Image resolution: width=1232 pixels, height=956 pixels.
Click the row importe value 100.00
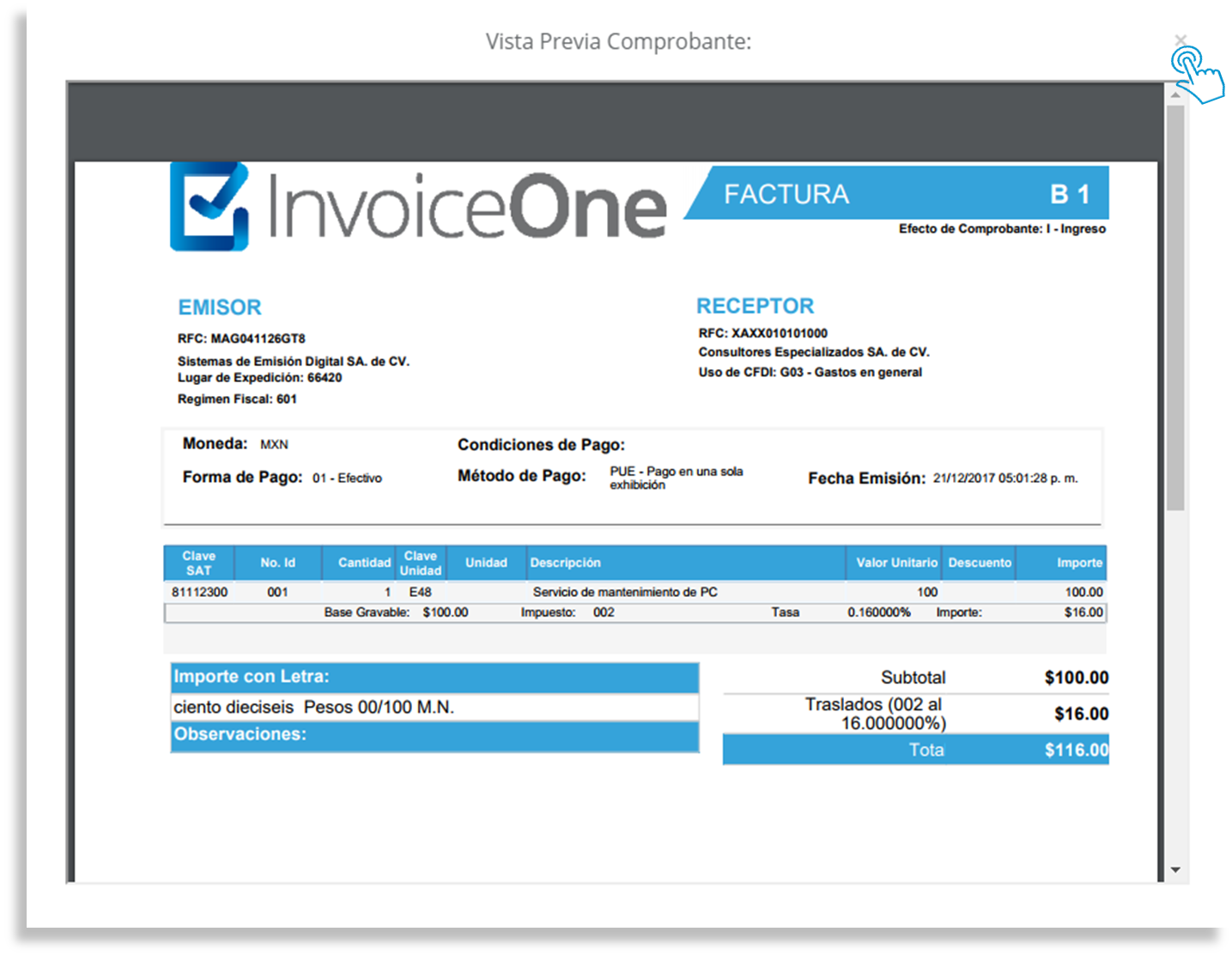point(1084,593)
